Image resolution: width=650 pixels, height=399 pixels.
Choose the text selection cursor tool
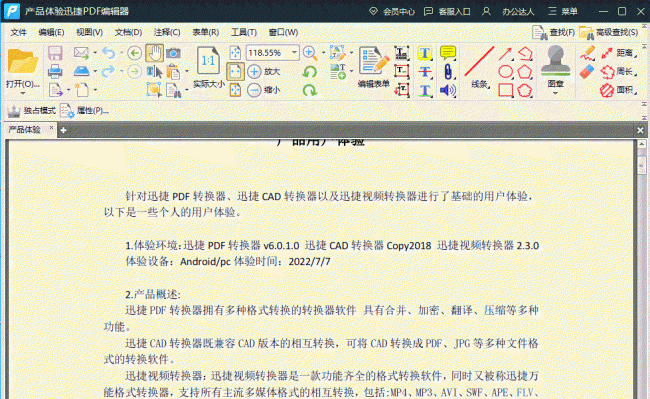[x=154, y=72]
